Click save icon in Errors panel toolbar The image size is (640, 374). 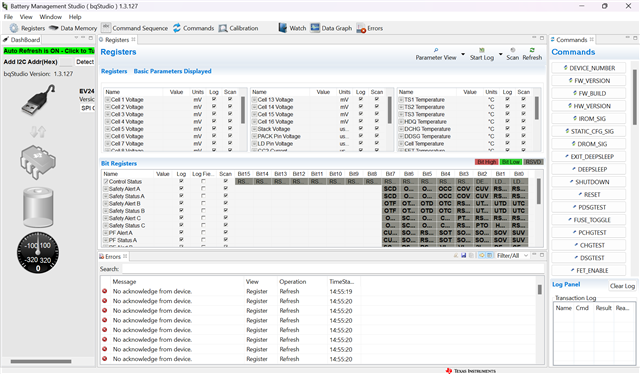click(464, 256)
